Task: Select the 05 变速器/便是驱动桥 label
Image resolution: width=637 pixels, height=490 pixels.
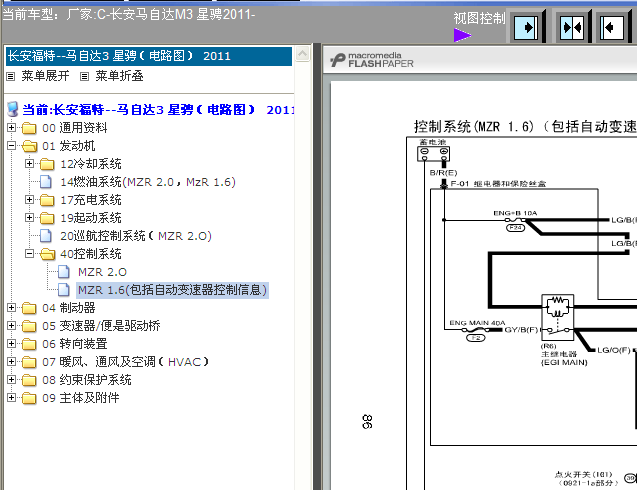Action: [101, 326]
